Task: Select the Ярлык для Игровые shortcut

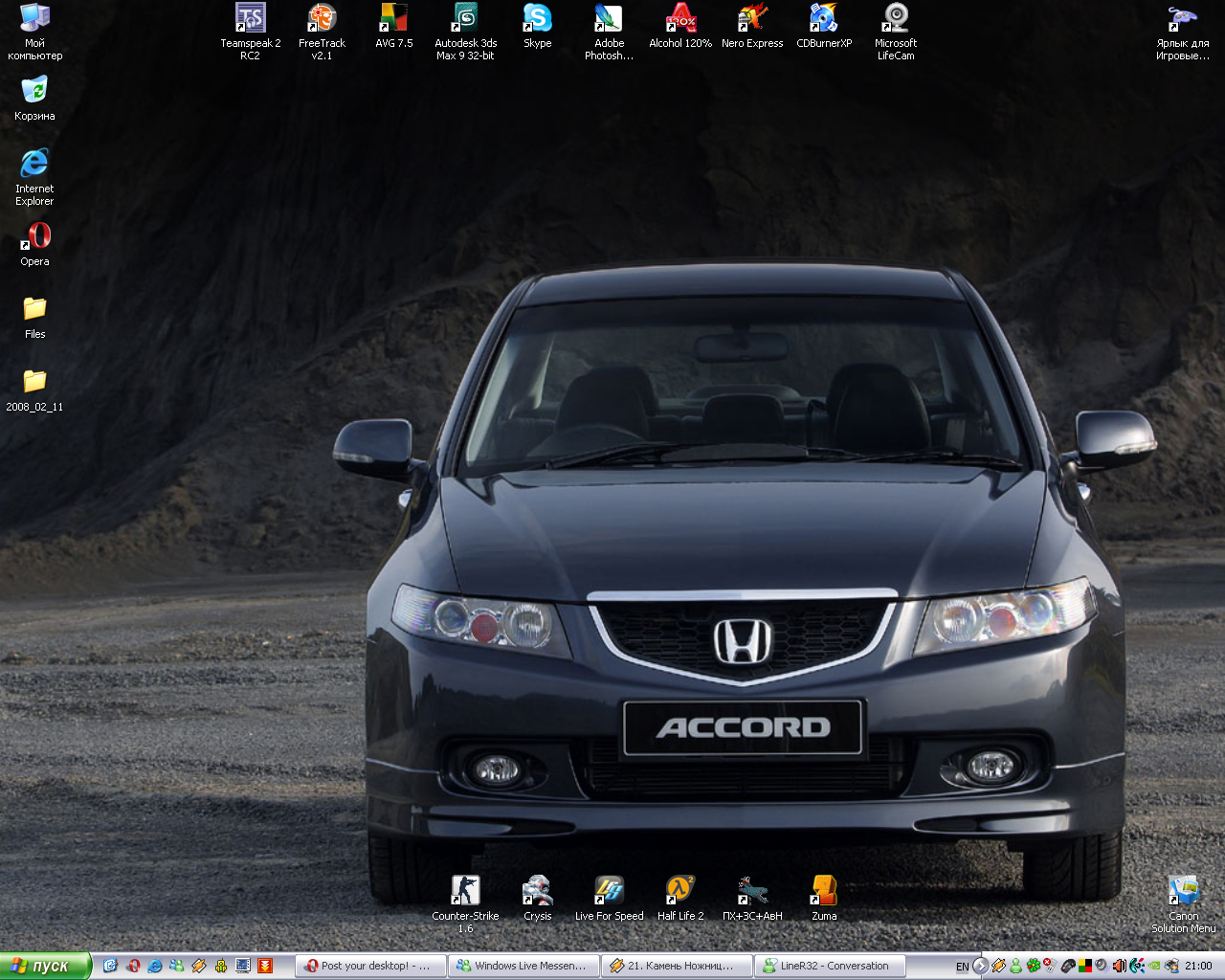Action: click(x=1183, y=32)
